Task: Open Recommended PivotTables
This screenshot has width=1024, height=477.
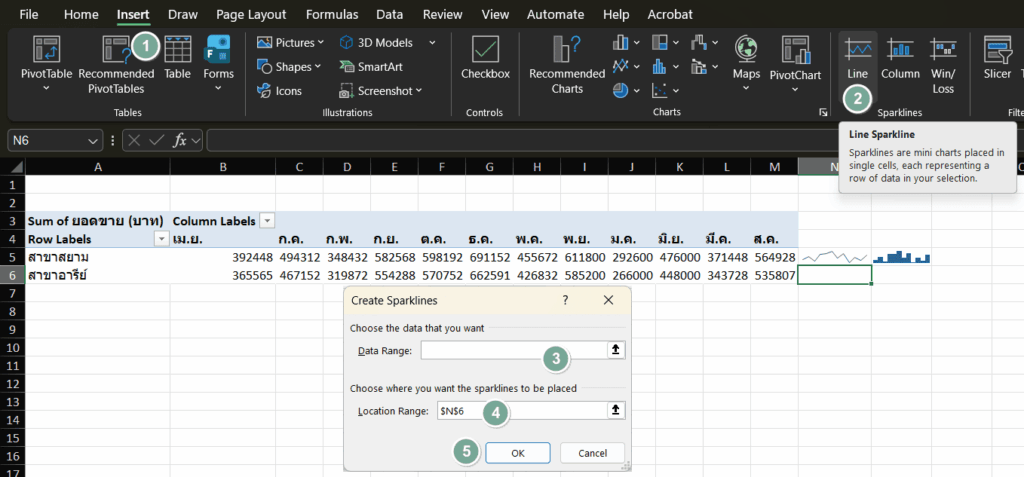Action: [x=116, y=65]
